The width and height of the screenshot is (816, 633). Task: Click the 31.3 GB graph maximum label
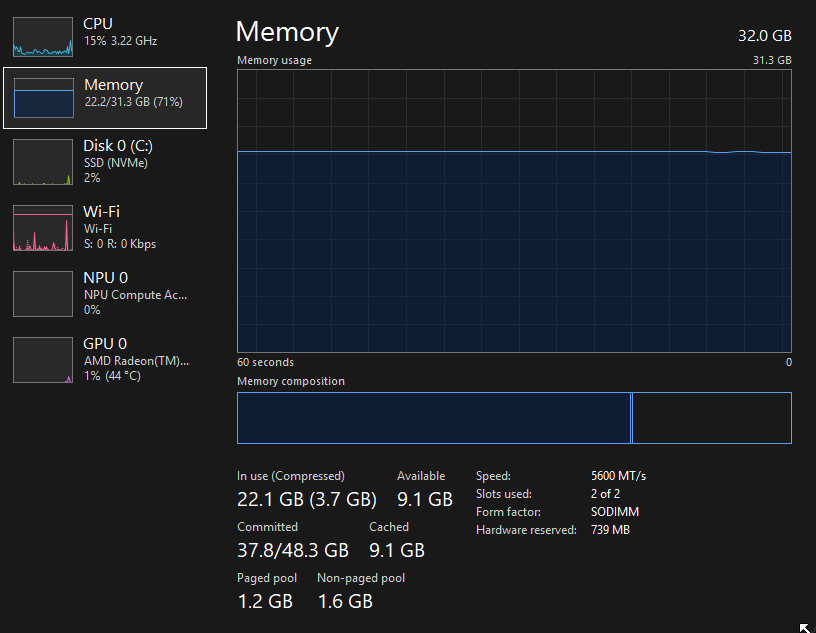point(772,60)
